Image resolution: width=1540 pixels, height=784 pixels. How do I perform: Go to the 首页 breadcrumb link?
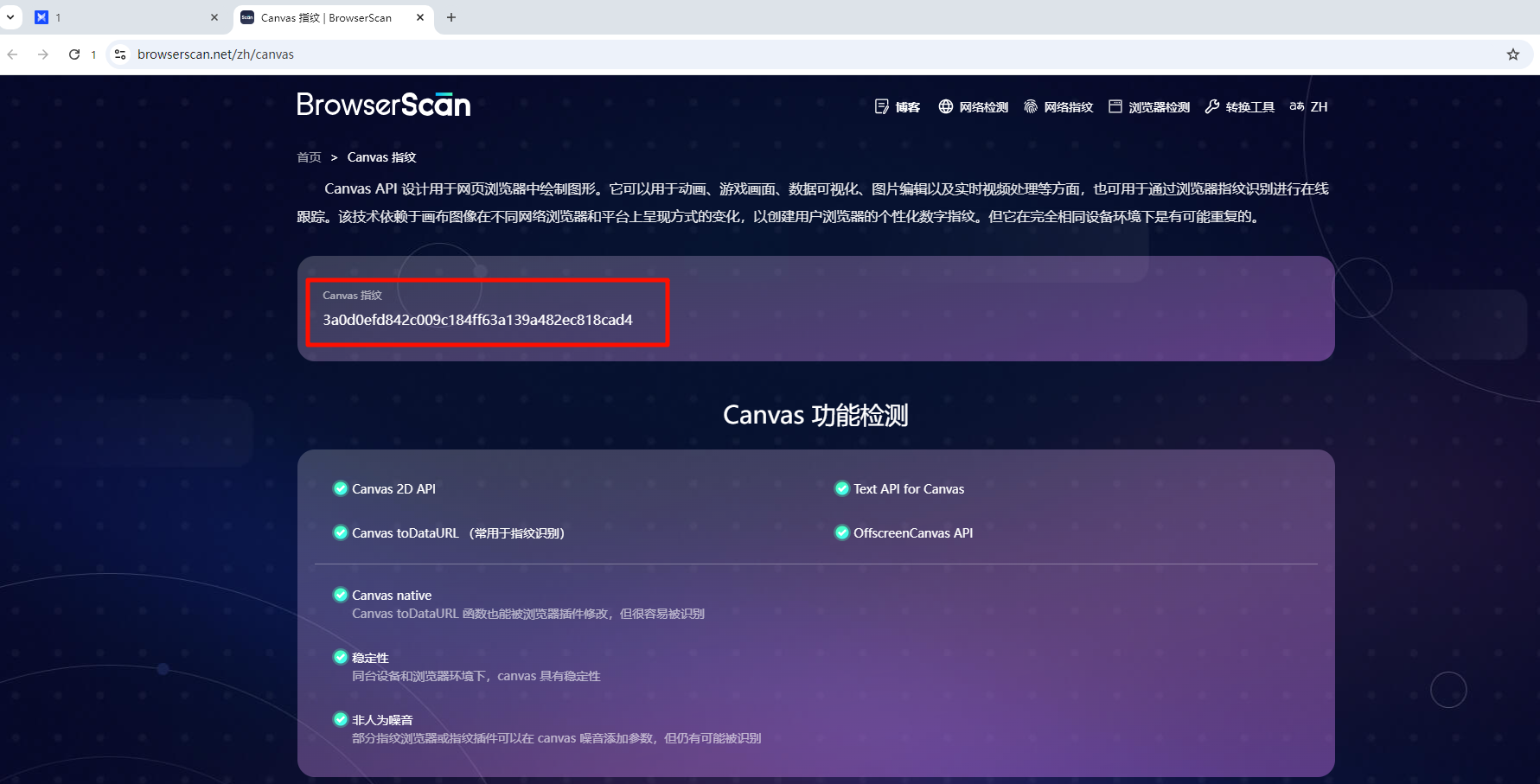[x=309, y=157]
